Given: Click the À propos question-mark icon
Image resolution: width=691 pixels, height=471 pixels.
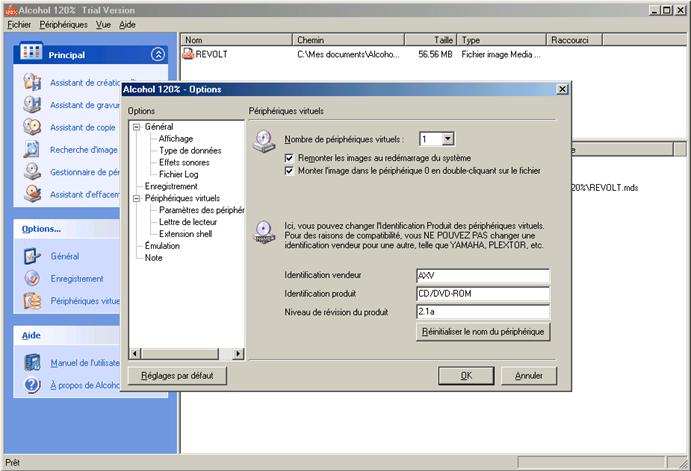Looking at the screenshot, I should tap(32, 385).
